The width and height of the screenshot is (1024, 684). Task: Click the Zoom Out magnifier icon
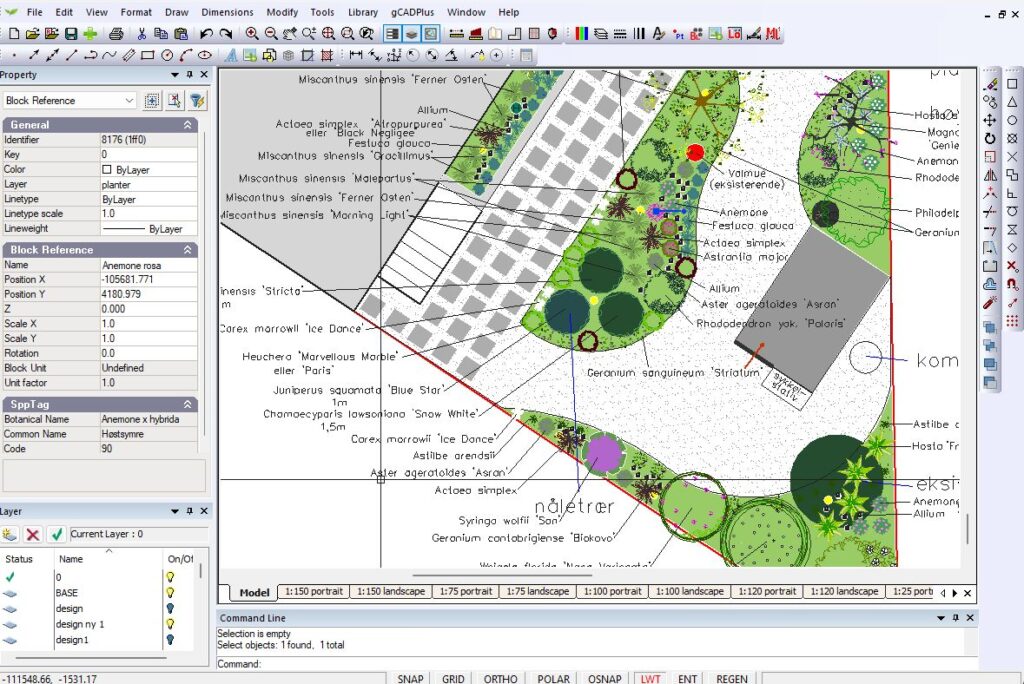pyautogui.click(x=270, y=33)
